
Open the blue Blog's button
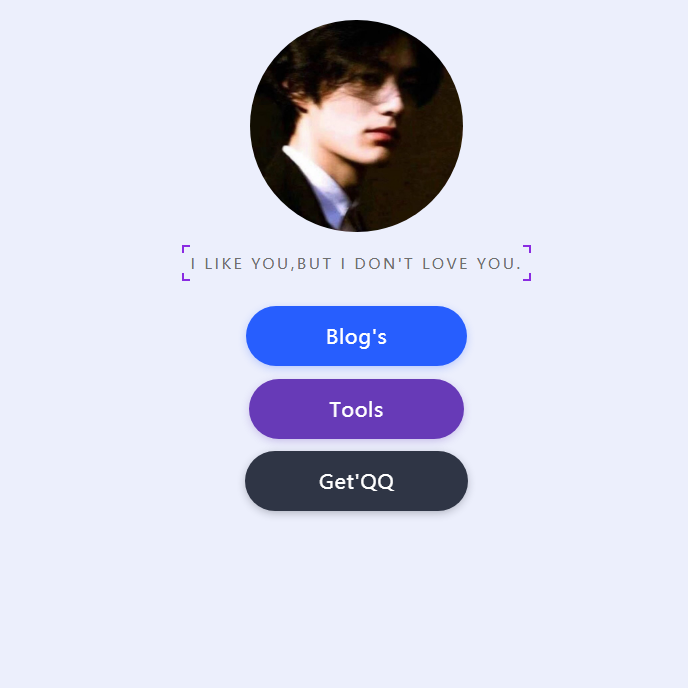356,336
